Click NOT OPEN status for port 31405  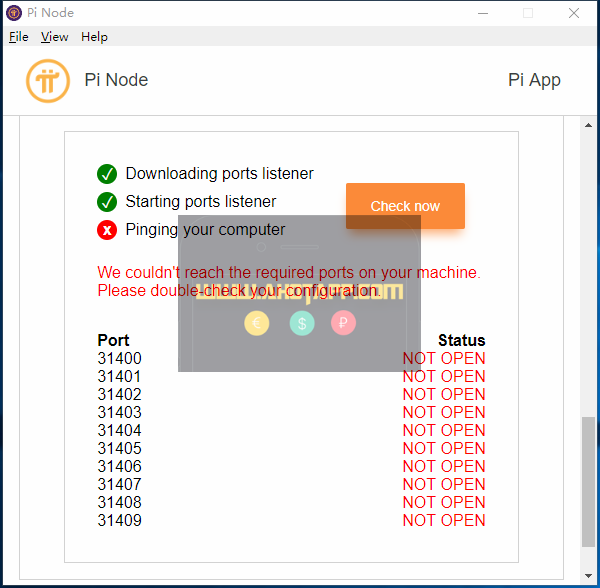click(444, 448)
